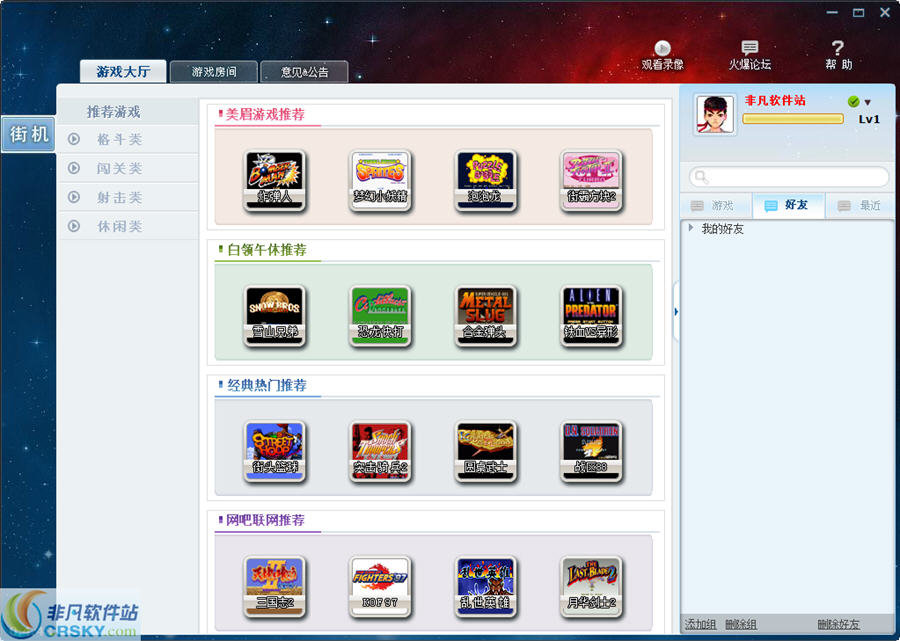
Task: Select the 街机 arcade side tab
Action: (28, 134)
